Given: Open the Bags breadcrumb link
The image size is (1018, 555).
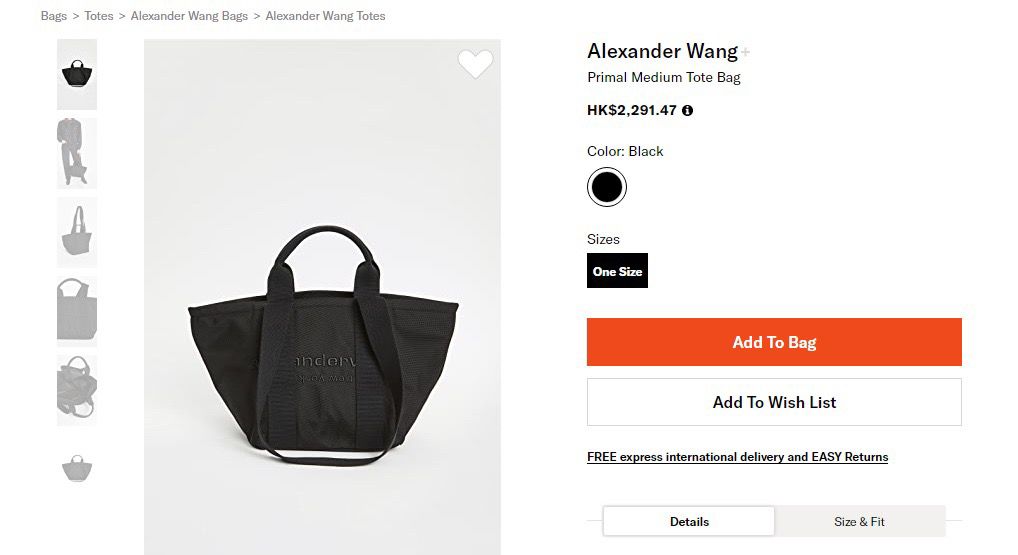Looking at the screenshot, I should point(54,16).
